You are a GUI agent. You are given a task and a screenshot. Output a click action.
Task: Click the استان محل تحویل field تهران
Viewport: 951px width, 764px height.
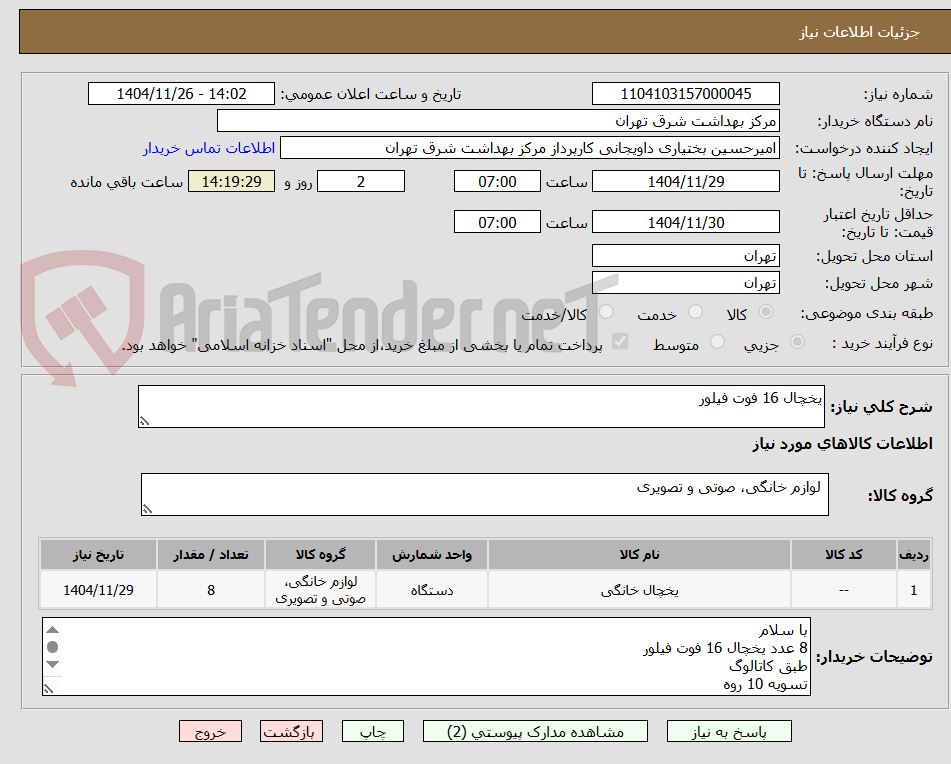pyautogui.click(x=685, y=256)
